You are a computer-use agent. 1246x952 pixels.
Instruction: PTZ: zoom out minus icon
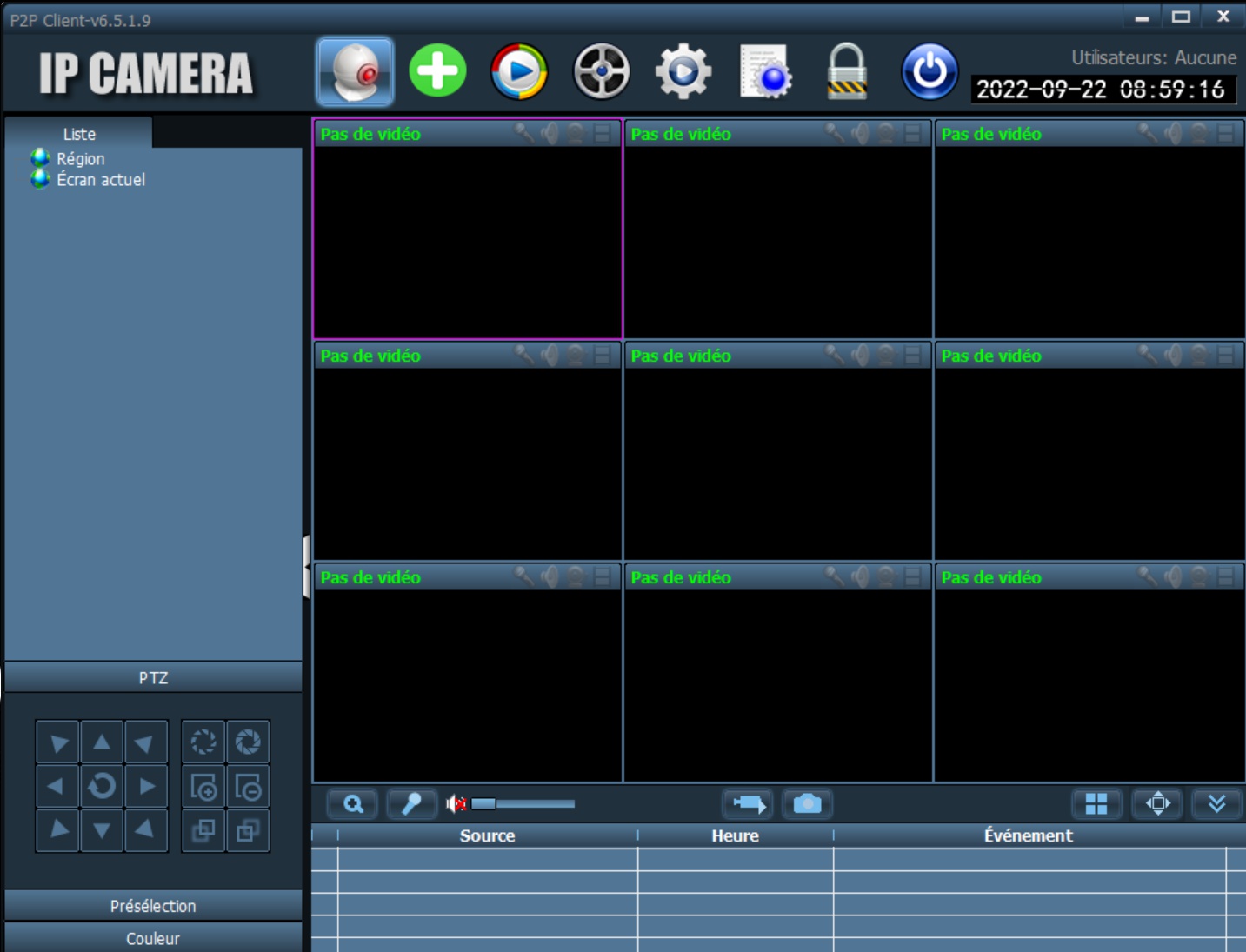click(248, 787)
